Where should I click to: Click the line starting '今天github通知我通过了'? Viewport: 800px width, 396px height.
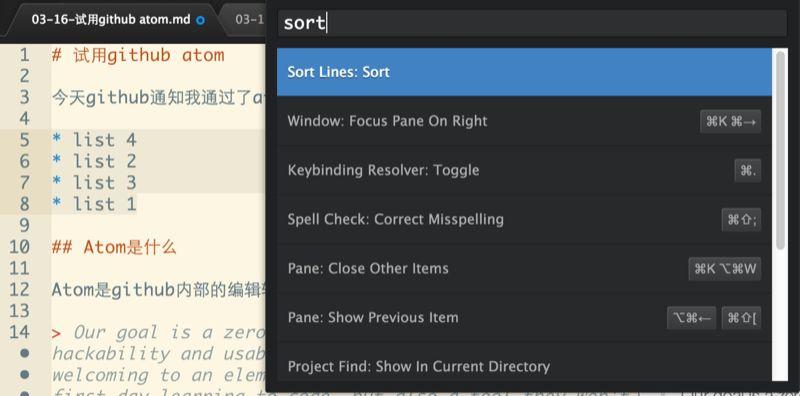coord(159,97)
